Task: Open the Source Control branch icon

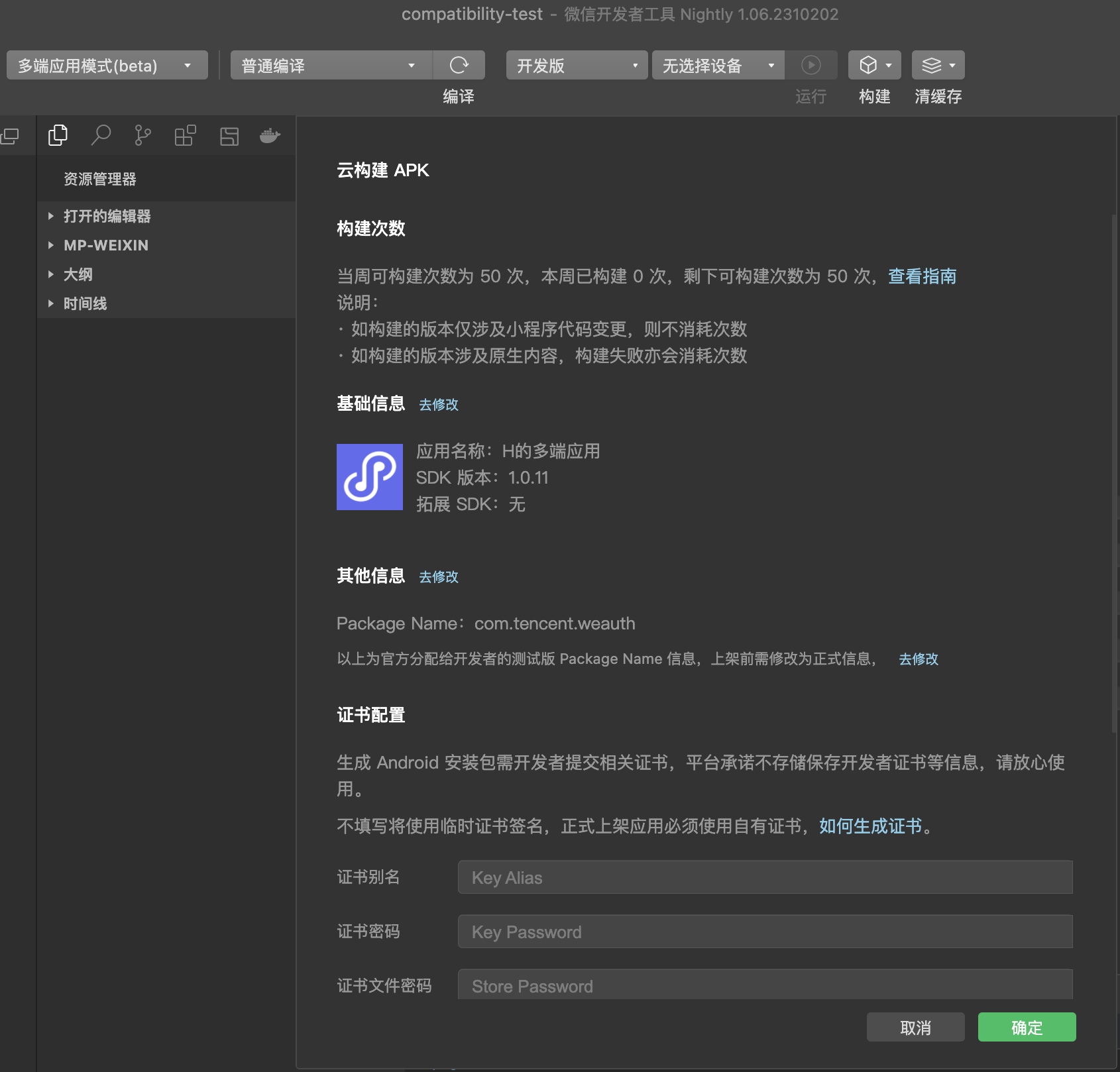Action: point(142,136)
